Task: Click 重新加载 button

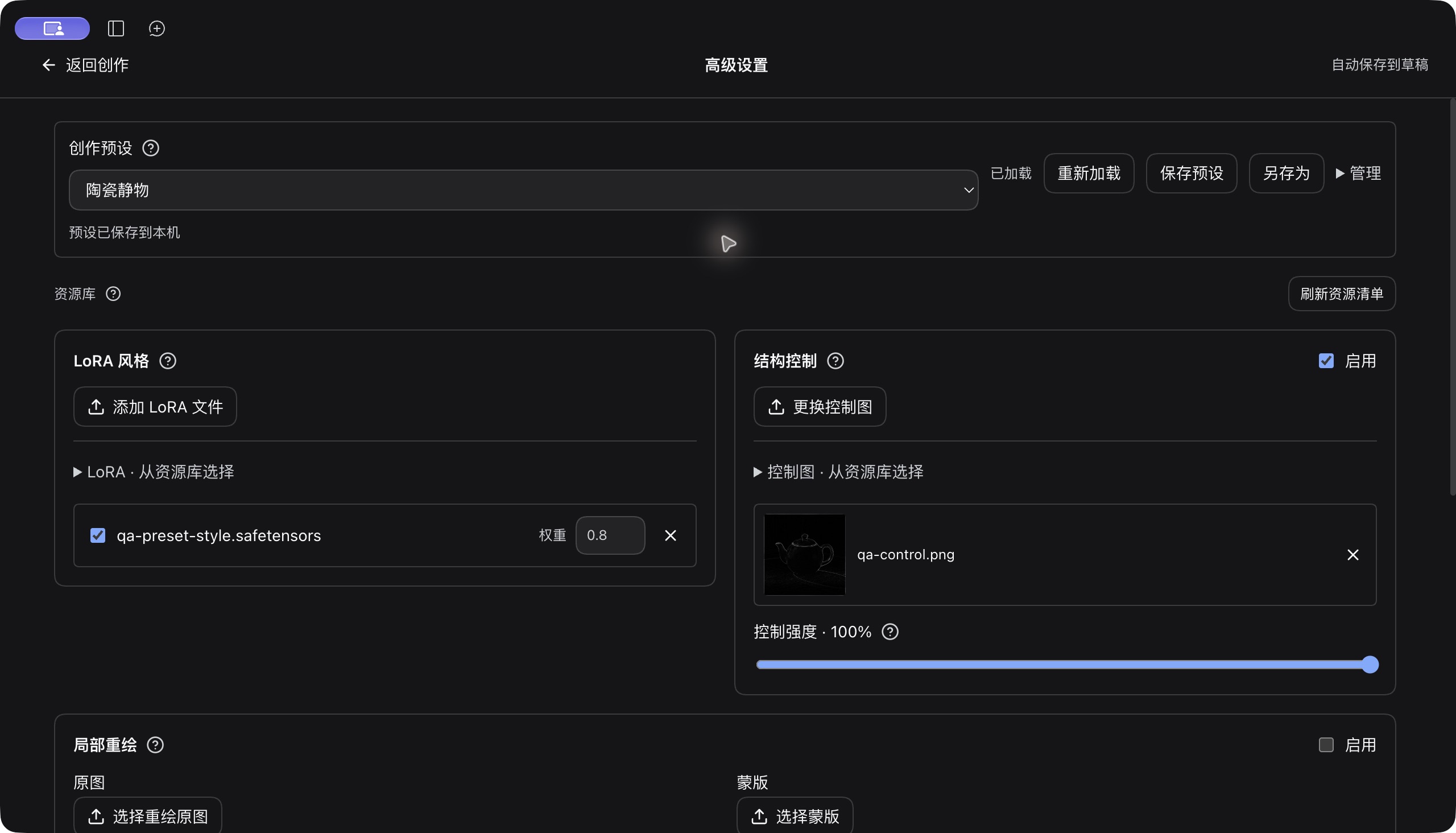Action: (1089, 174)
